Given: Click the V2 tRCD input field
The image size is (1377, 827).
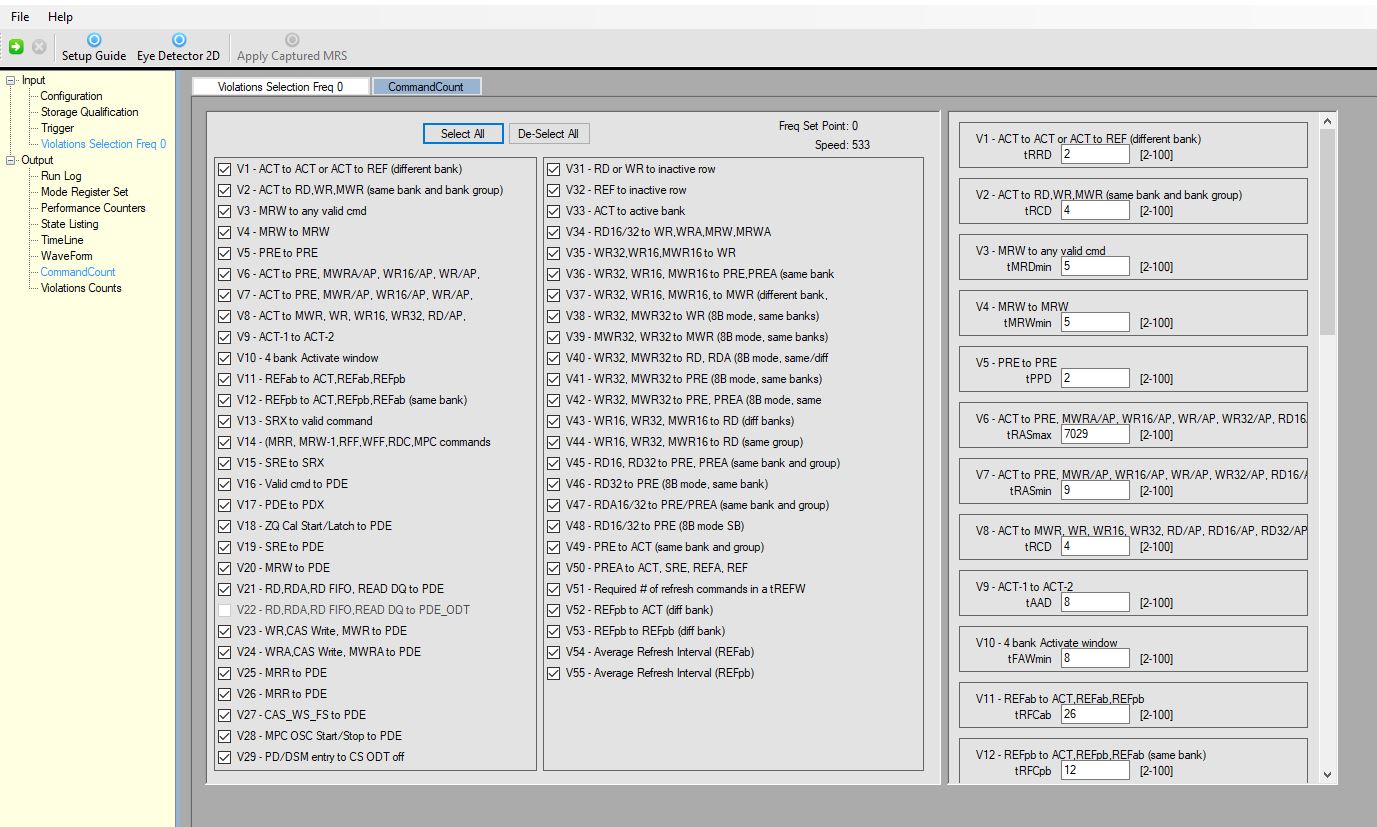Looking at the screenshot, I should tap(1095, 211).
